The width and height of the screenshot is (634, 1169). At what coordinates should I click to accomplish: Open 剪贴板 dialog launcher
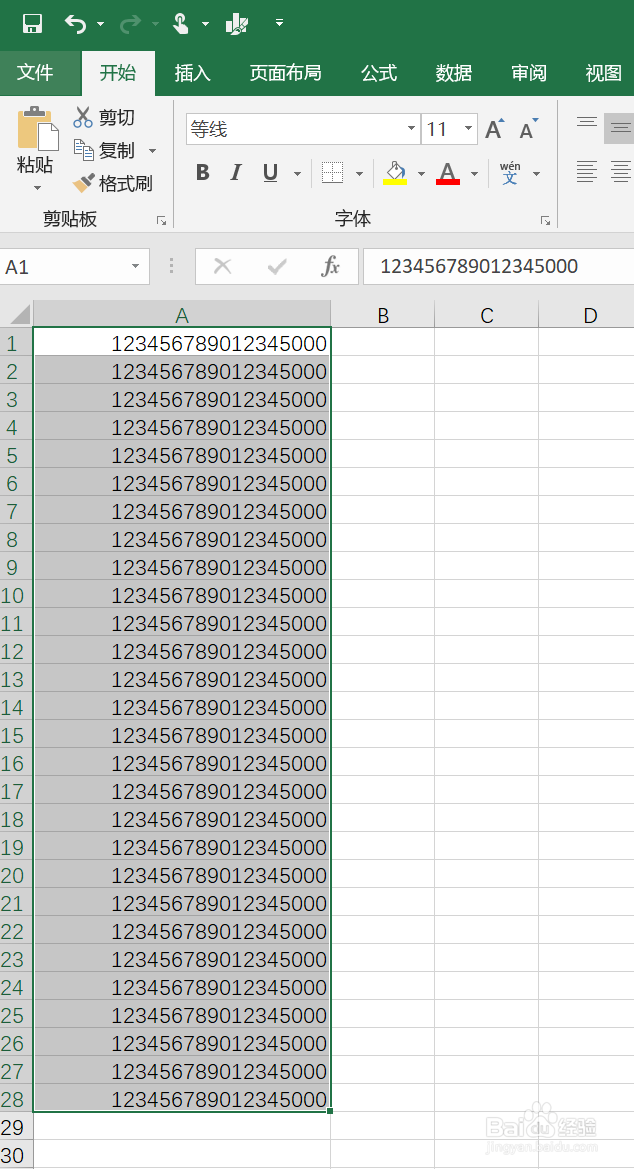[161, 221]
